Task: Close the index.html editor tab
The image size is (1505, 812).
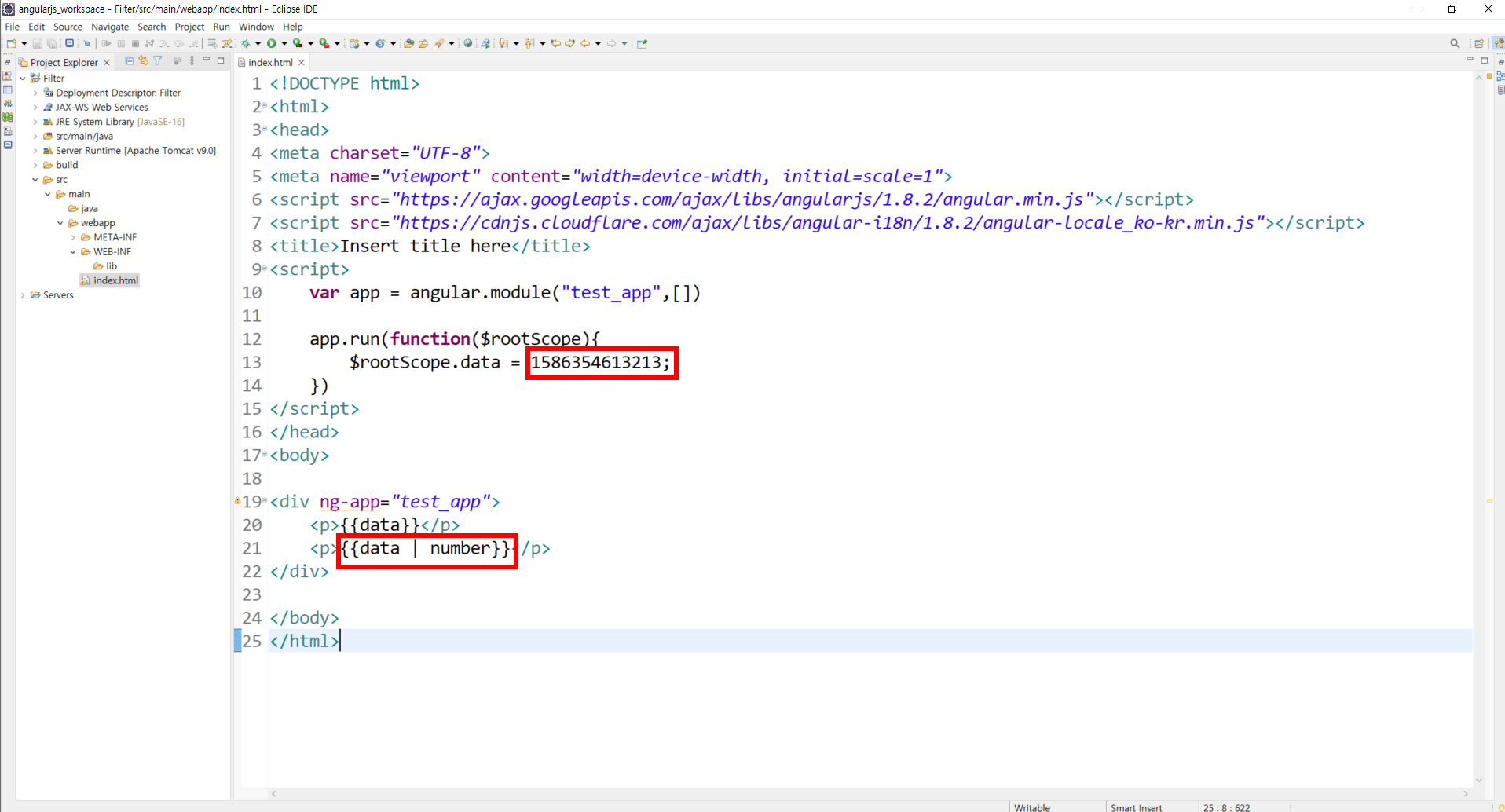Action: [301, 63]
